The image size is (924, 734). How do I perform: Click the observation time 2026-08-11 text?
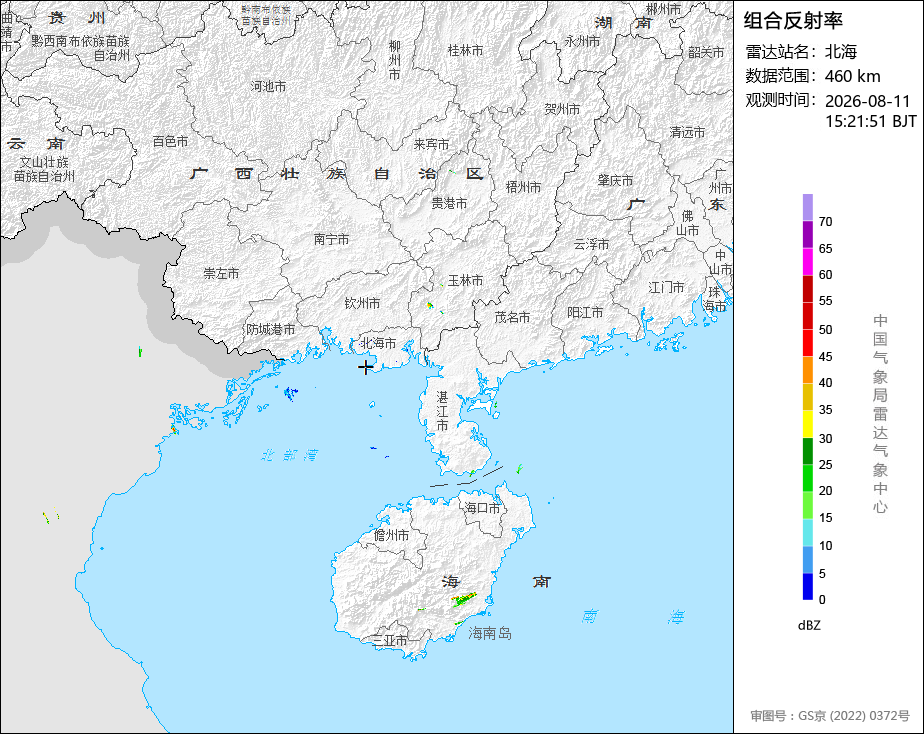coord(867,101)
